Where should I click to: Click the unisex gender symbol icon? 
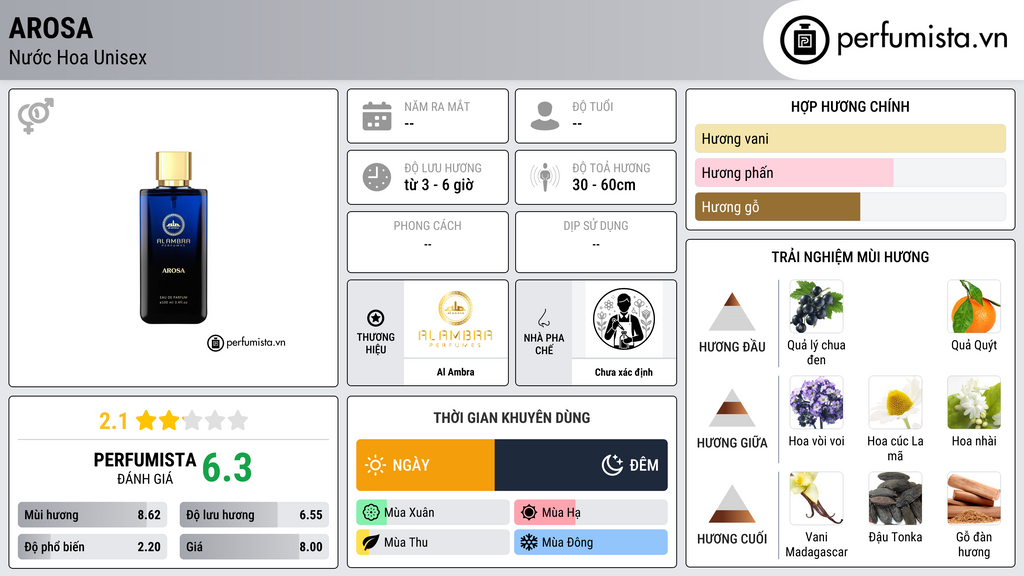[x=35, y=116]
